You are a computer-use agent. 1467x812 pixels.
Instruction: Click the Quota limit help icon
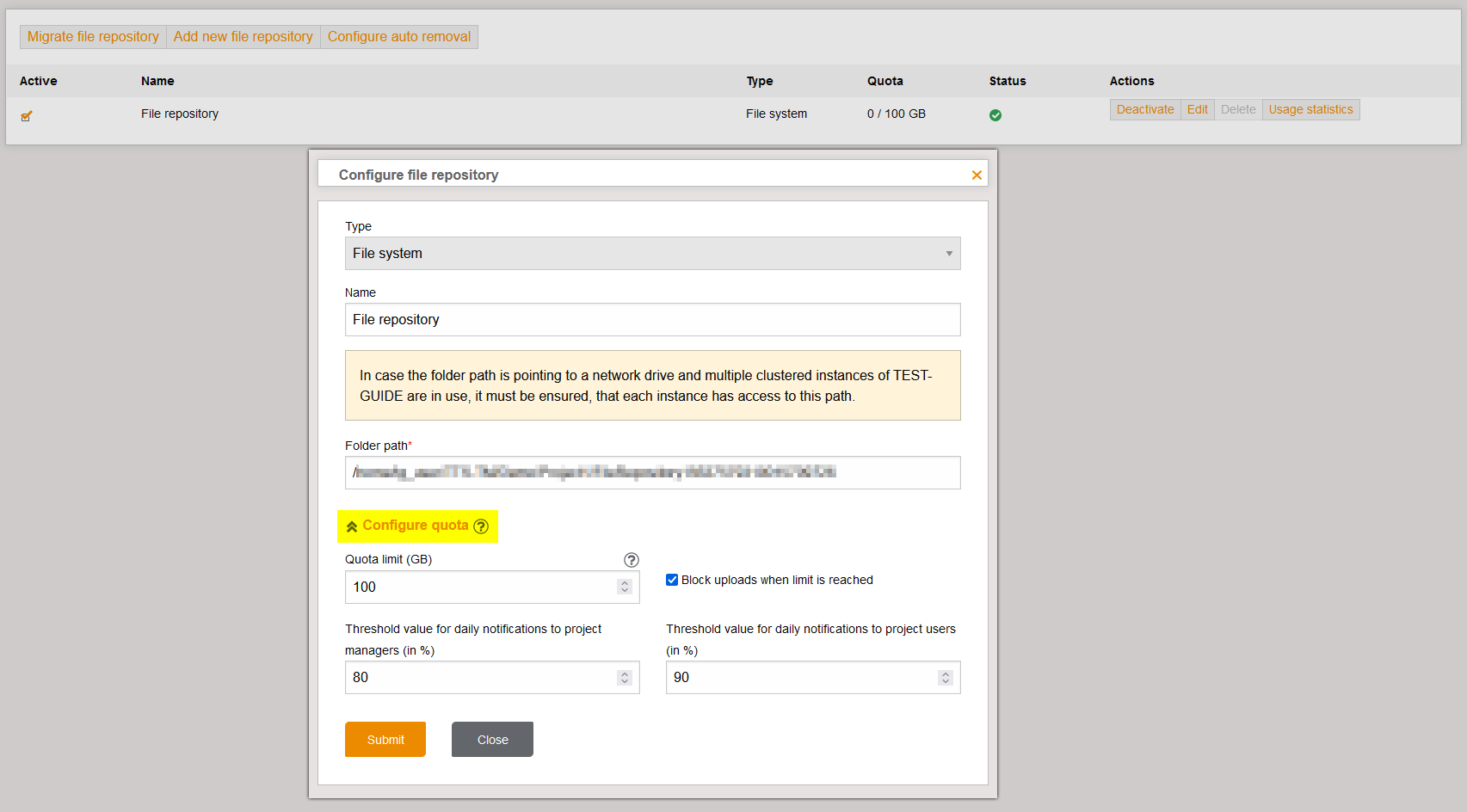click(x=631, y=560)
